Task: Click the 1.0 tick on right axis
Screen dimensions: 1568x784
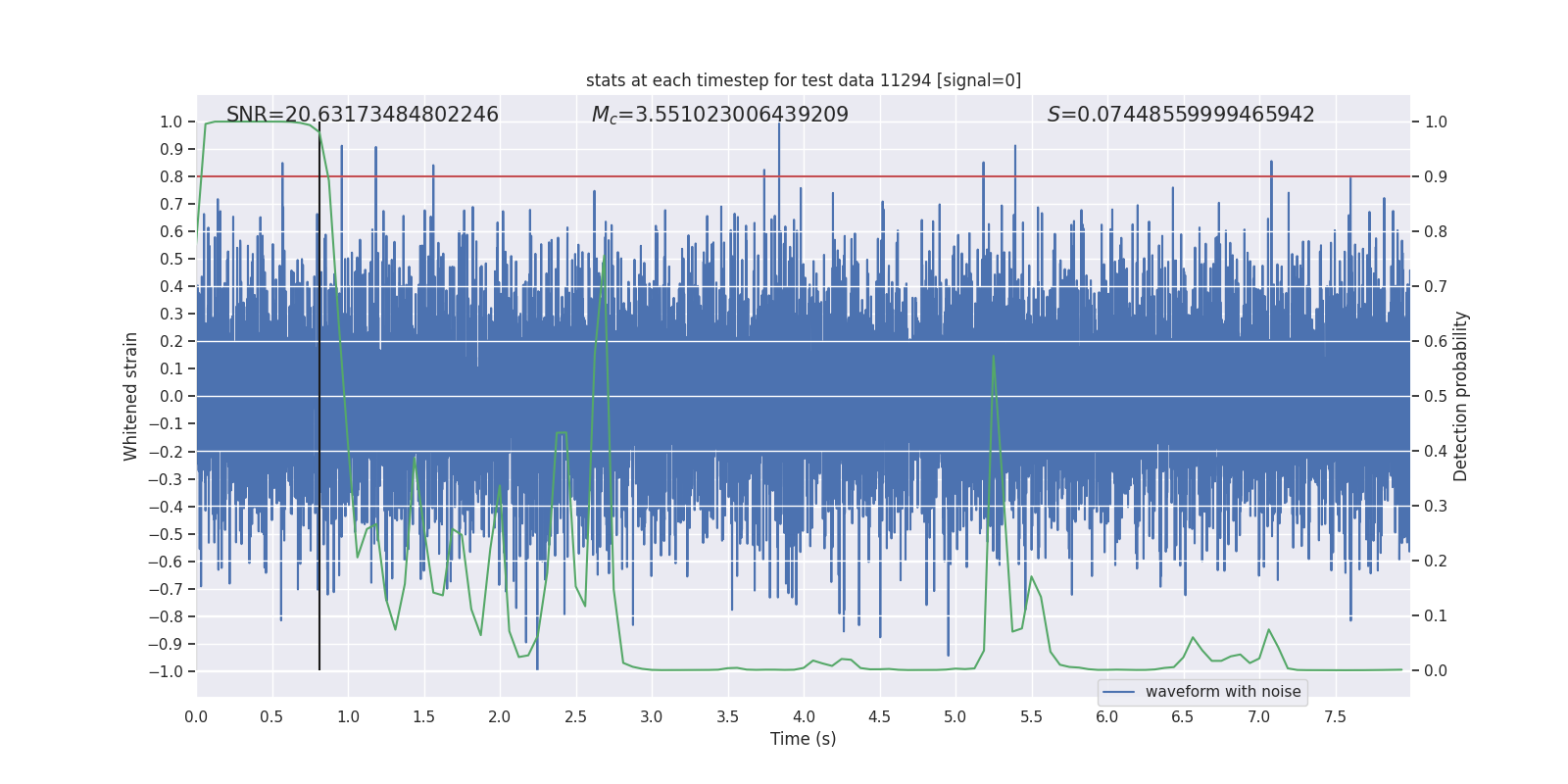Action: pos(1436,122)
